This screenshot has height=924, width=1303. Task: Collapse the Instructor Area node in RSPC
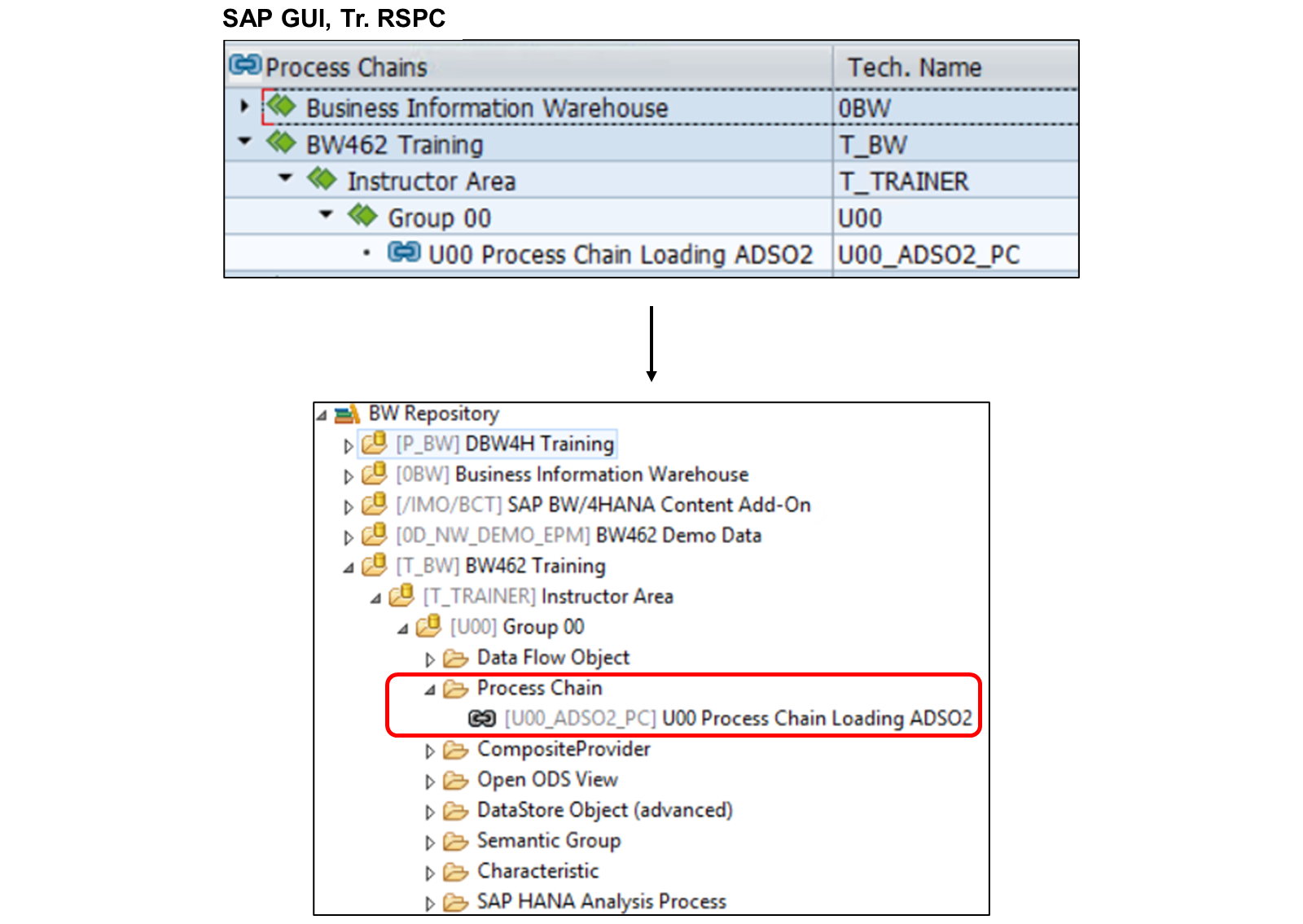tap(285, 177)
